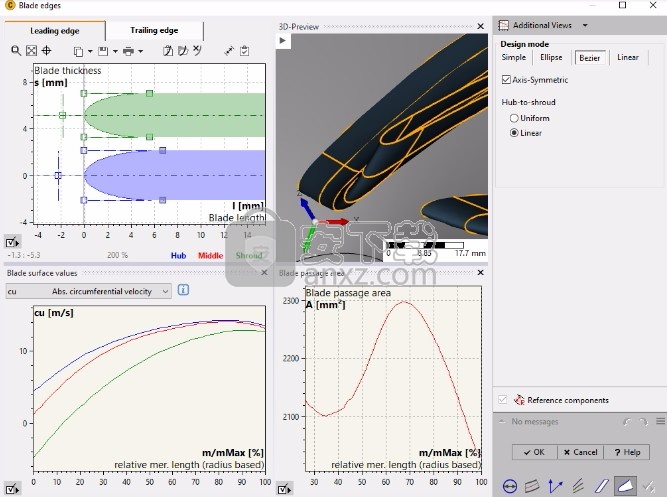Screen dimensions: 667x497
Task: Open Help for blade edges
Action: tap(627, 452)
